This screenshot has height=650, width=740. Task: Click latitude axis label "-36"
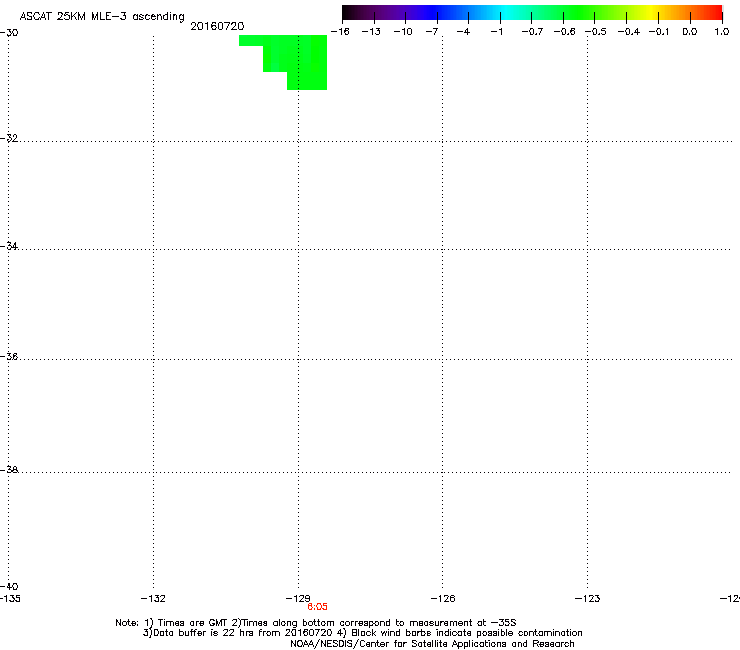click(9, 356)
